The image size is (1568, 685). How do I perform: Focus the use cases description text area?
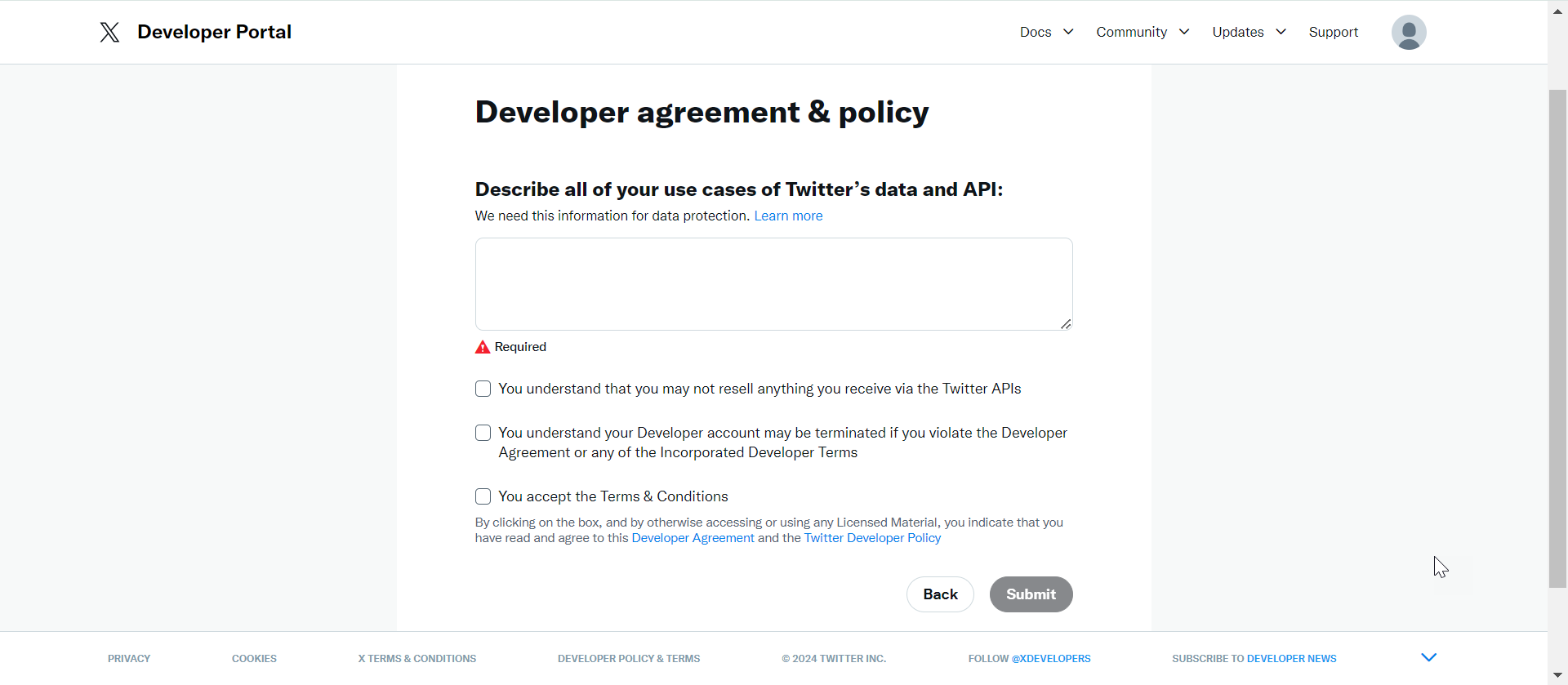(x=773, y=284)
